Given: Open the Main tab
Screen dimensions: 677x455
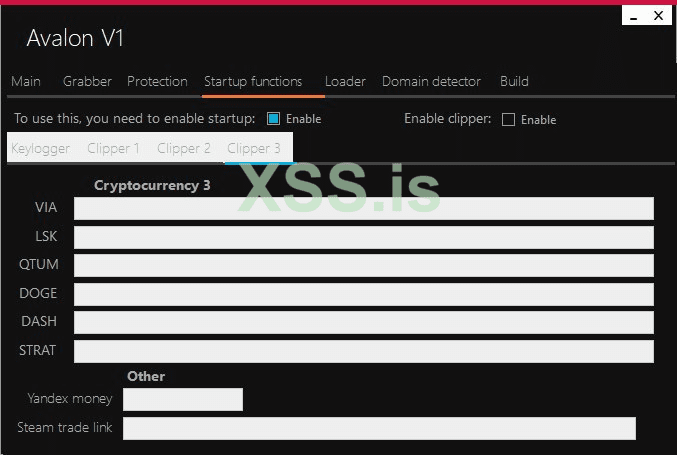Looking at the screenshot, I should tap(26, 81).
